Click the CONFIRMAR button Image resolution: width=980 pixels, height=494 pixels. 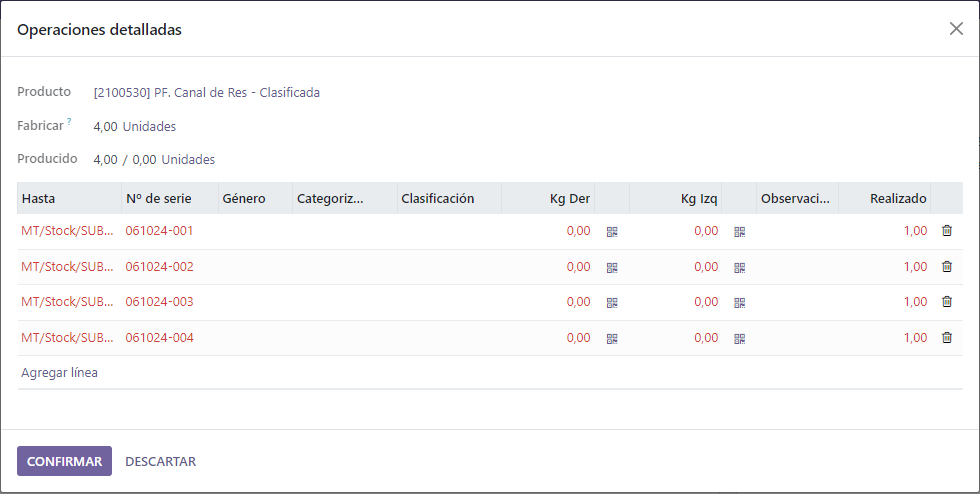coord(64,461)
